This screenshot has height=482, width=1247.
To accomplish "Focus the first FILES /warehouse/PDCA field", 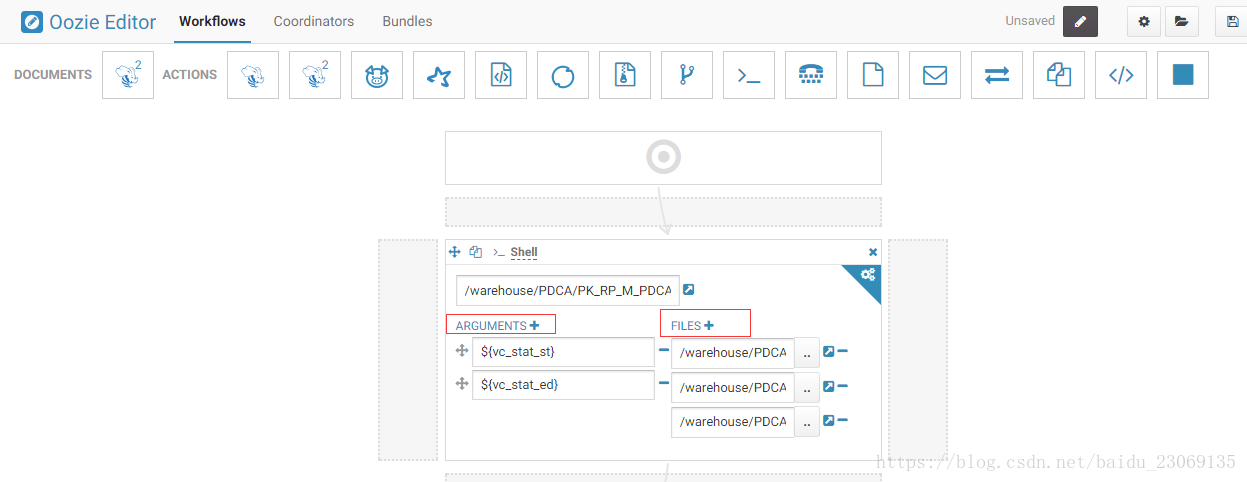I will coord(733,353).
